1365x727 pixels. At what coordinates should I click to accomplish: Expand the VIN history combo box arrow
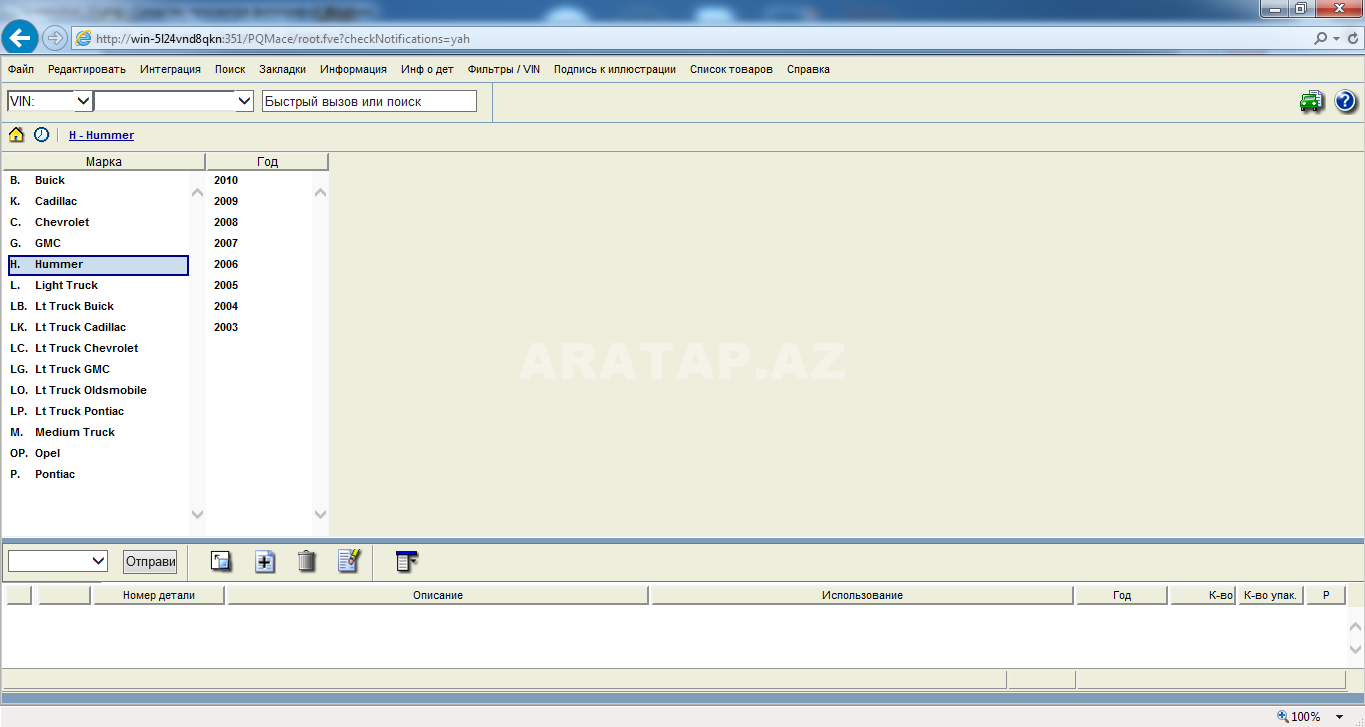(243, 101)
